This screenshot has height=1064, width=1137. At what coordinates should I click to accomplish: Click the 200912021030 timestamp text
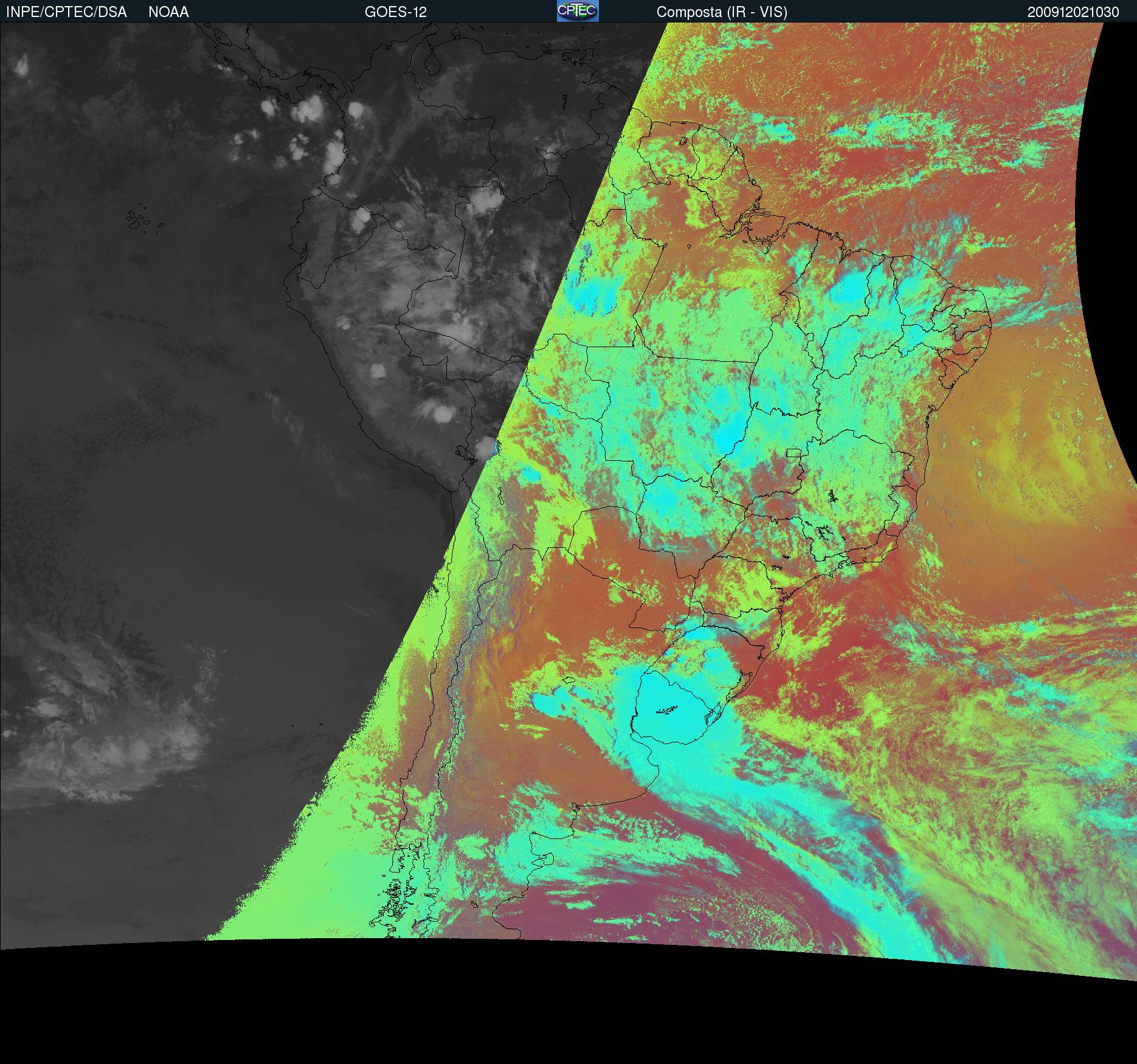point(1073,12)
